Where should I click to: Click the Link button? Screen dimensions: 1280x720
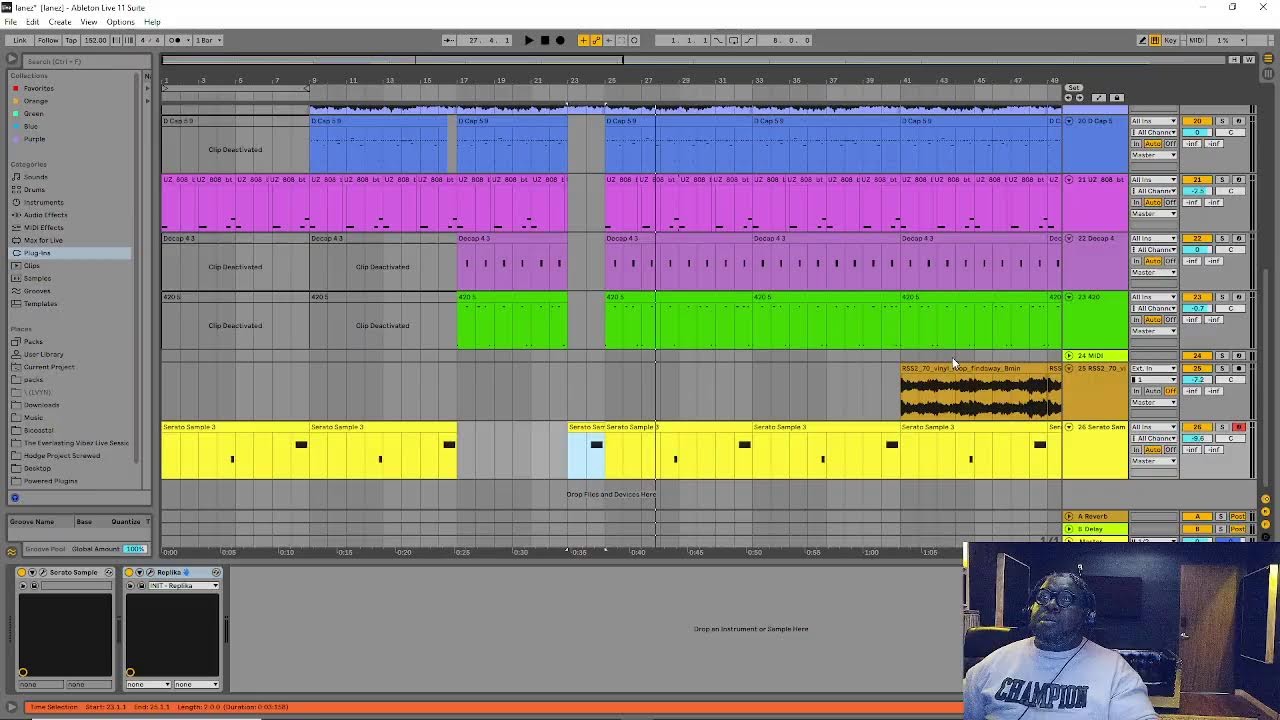[20, 40]
